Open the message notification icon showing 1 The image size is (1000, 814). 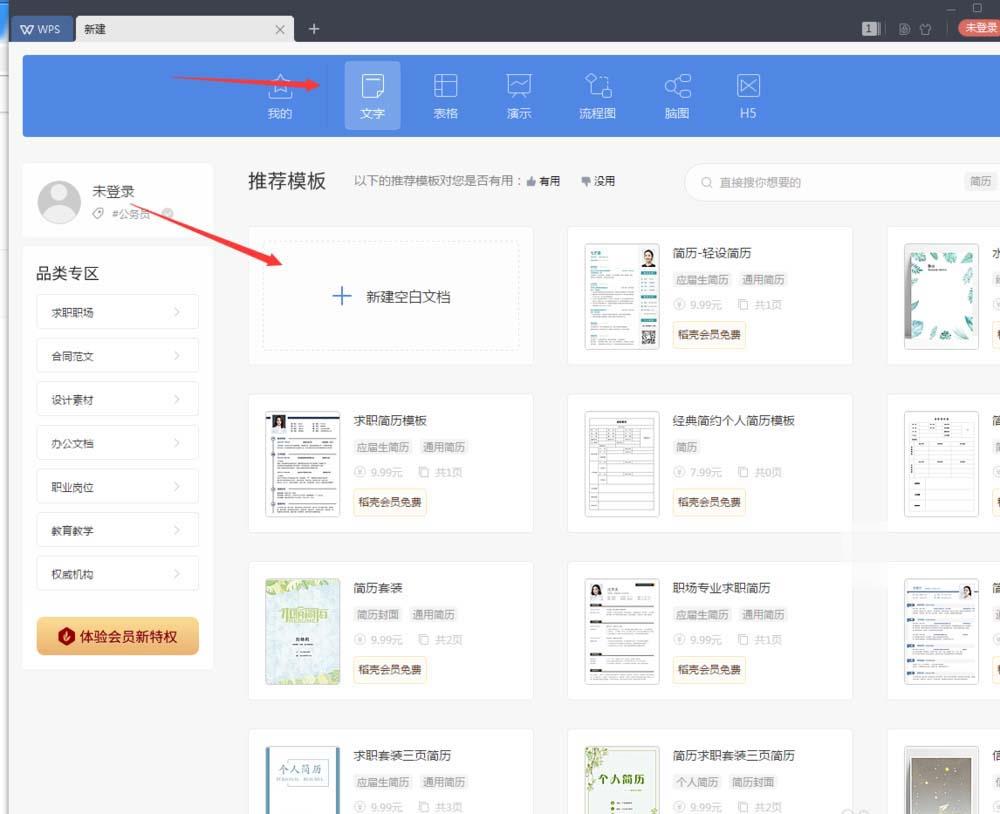(x=869, y=29)
